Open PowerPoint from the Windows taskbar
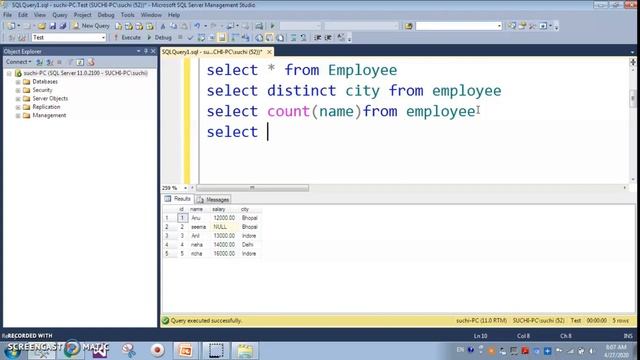 [x=185, y=350]
